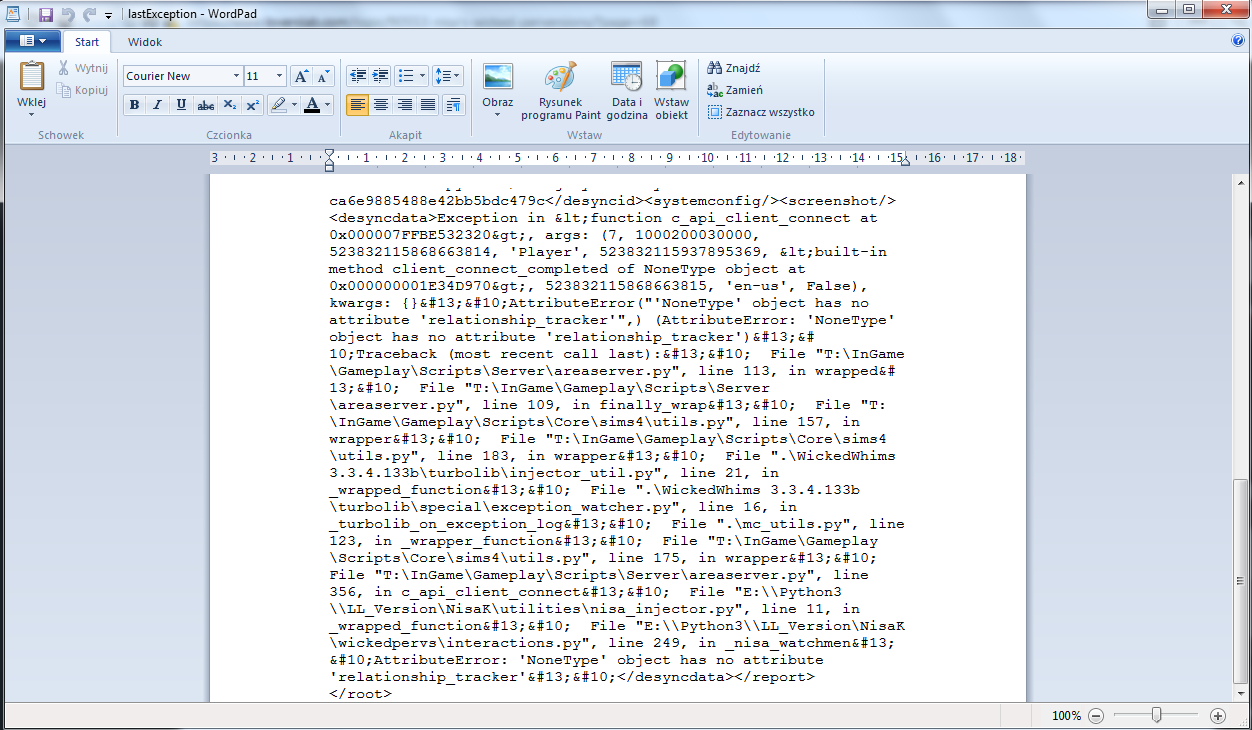This screenshot has height=730, width=1252.
Task: Apply the text highlight color marker
Action: point(278,105)
